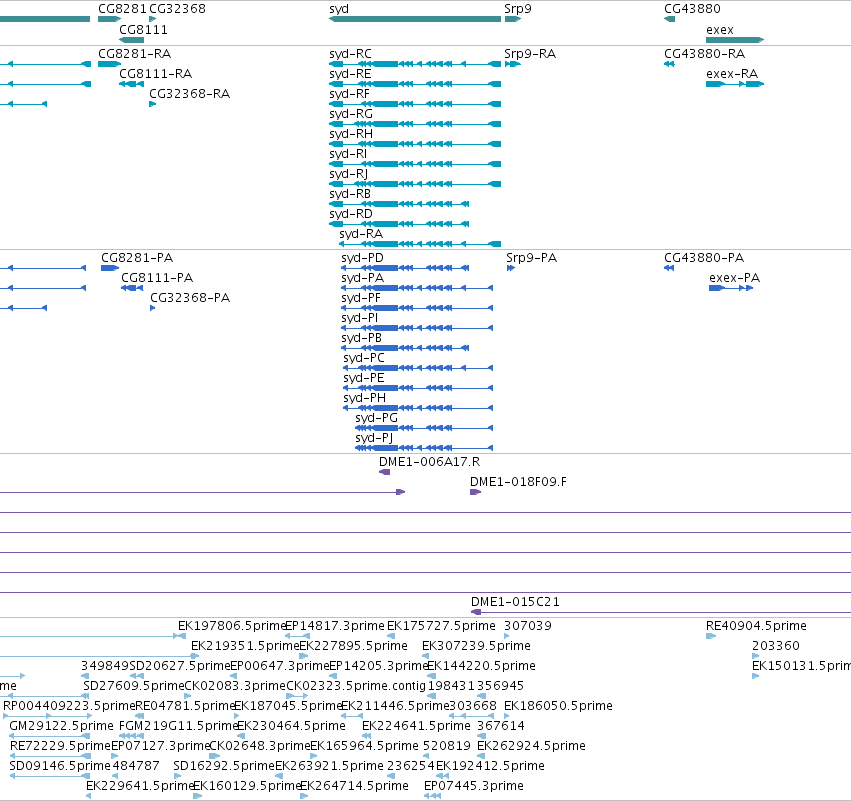Open the exex-RA transcript label
Viewport: 851px width, 801px height.
(x=732, y=74)
